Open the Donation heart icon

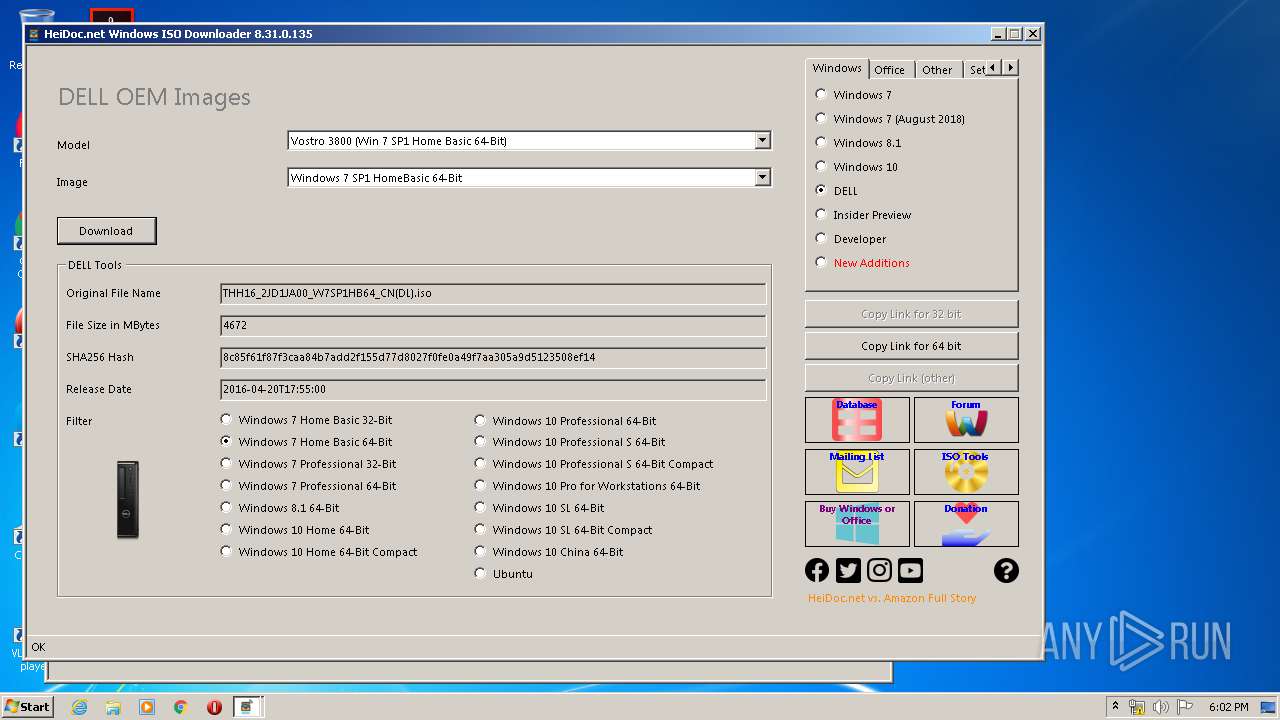[966, 524]
